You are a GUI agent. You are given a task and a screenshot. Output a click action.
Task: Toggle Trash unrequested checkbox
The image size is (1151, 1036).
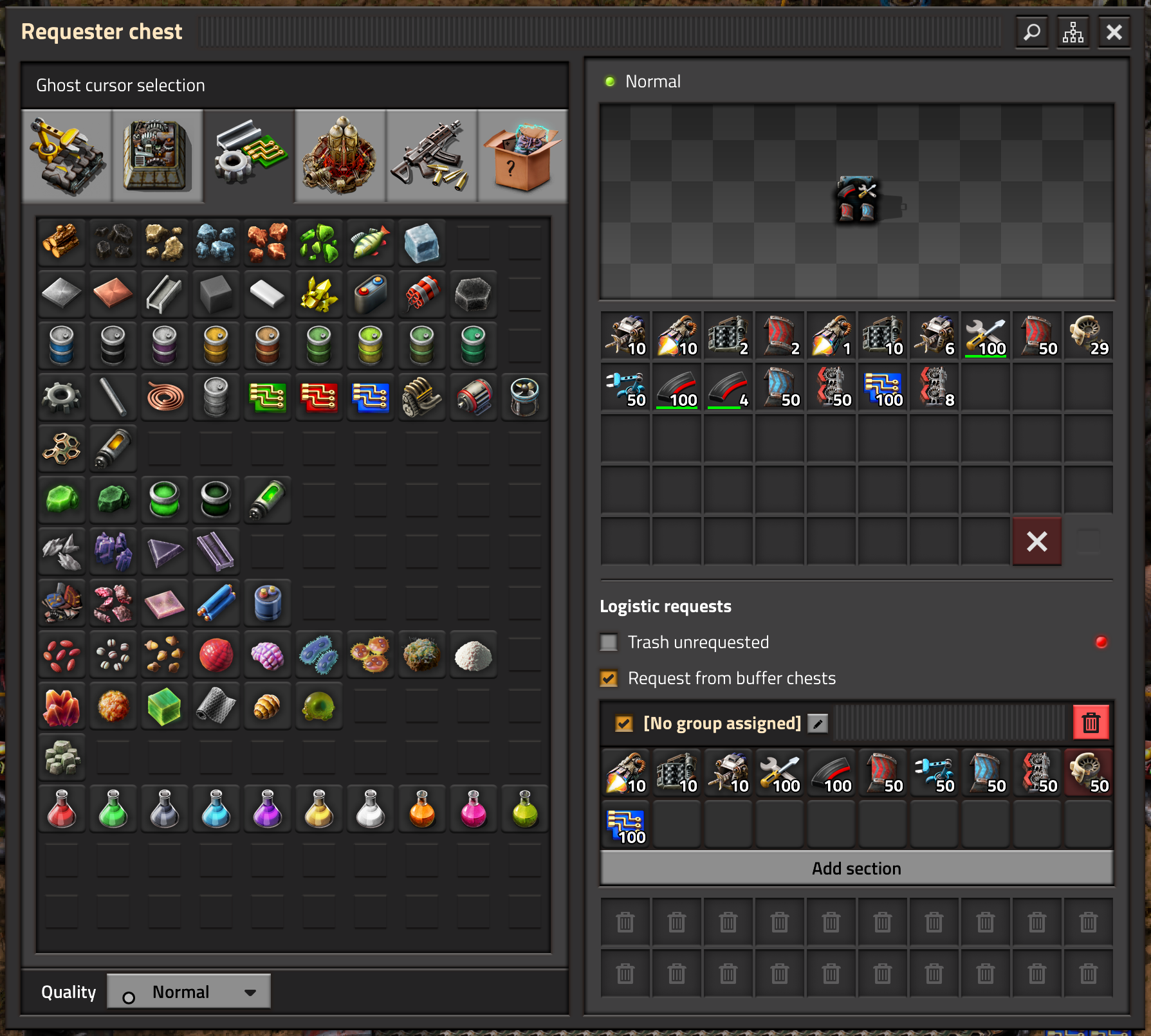[x=609, y=642]
